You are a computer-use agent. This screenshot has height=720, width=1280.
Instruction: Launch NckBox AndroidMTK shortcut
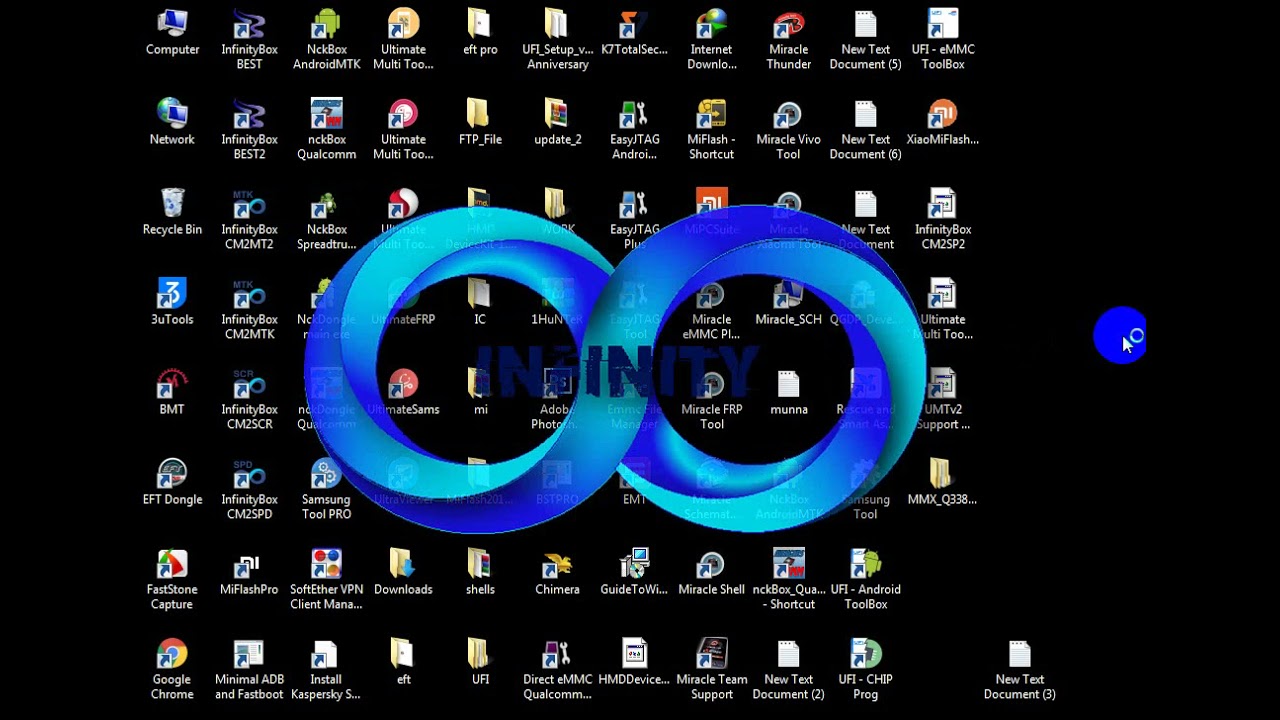click(326, 40)
